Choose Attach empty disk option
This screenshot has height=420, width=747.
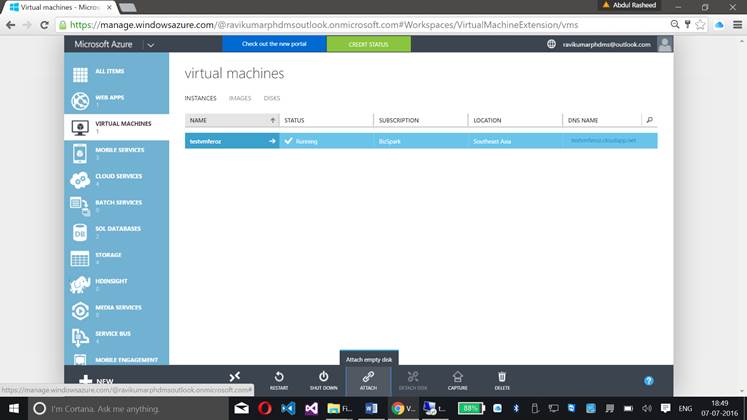(369, 360)
